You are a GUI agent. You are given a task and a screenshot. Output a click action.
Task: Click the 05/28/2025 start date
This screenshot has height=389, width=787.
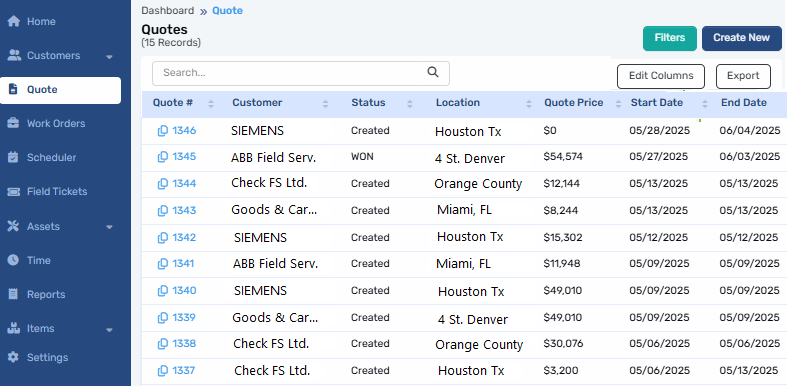(660, 131)
